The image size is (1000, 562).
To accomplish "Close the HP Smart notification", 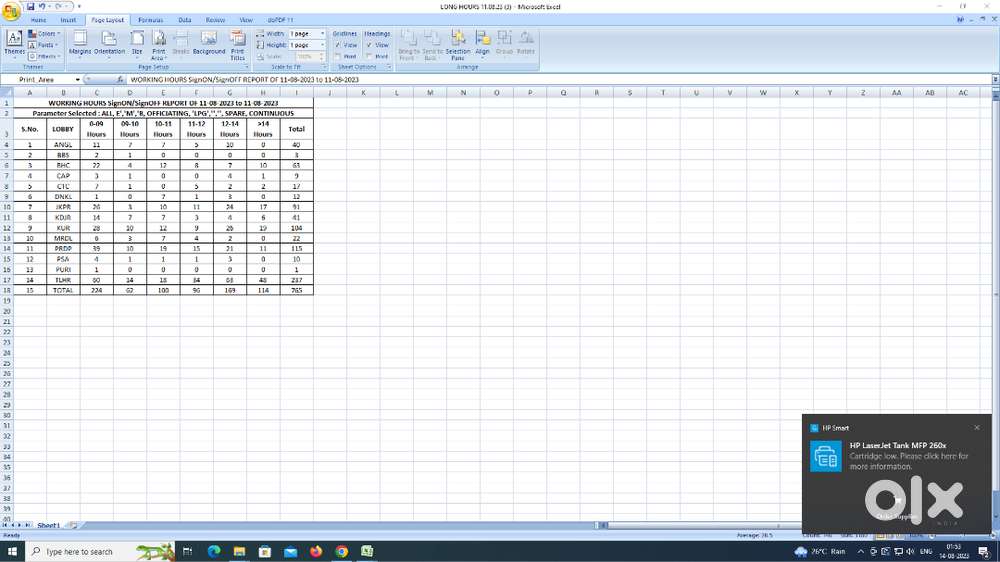I will point(977,427).
